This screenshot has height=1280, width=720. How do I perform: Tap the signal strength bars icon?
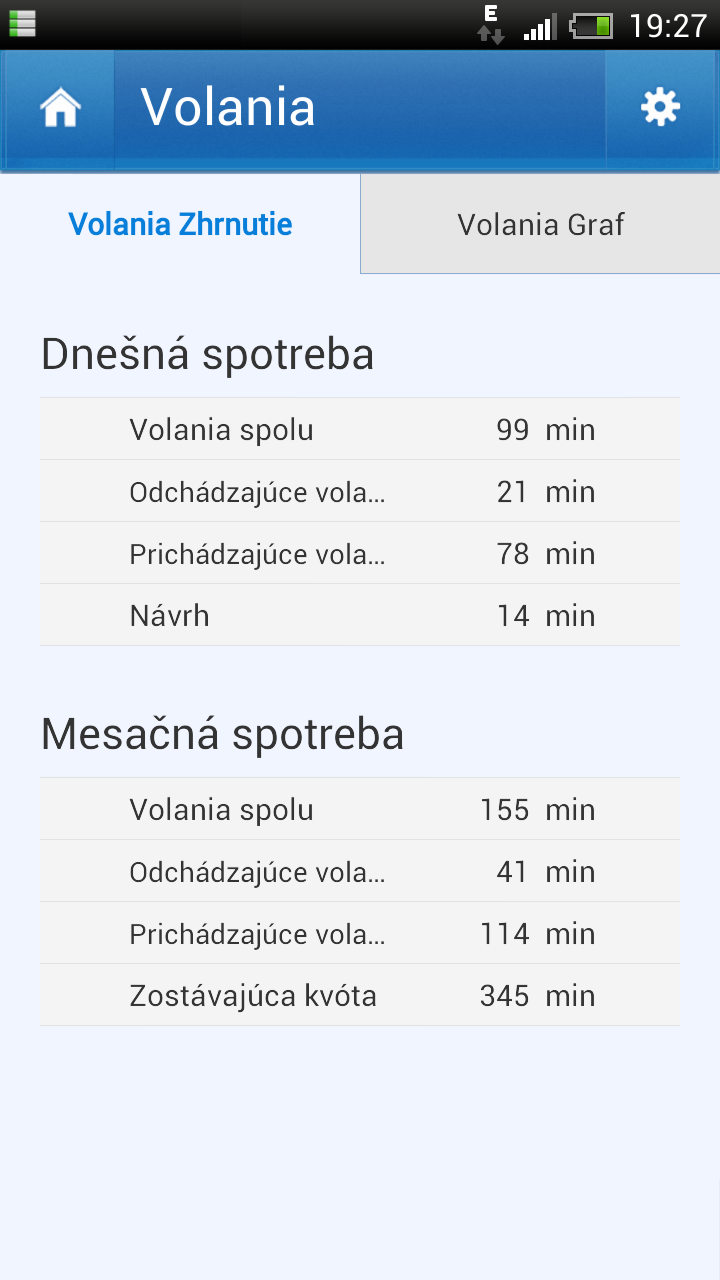click(540, 27)
